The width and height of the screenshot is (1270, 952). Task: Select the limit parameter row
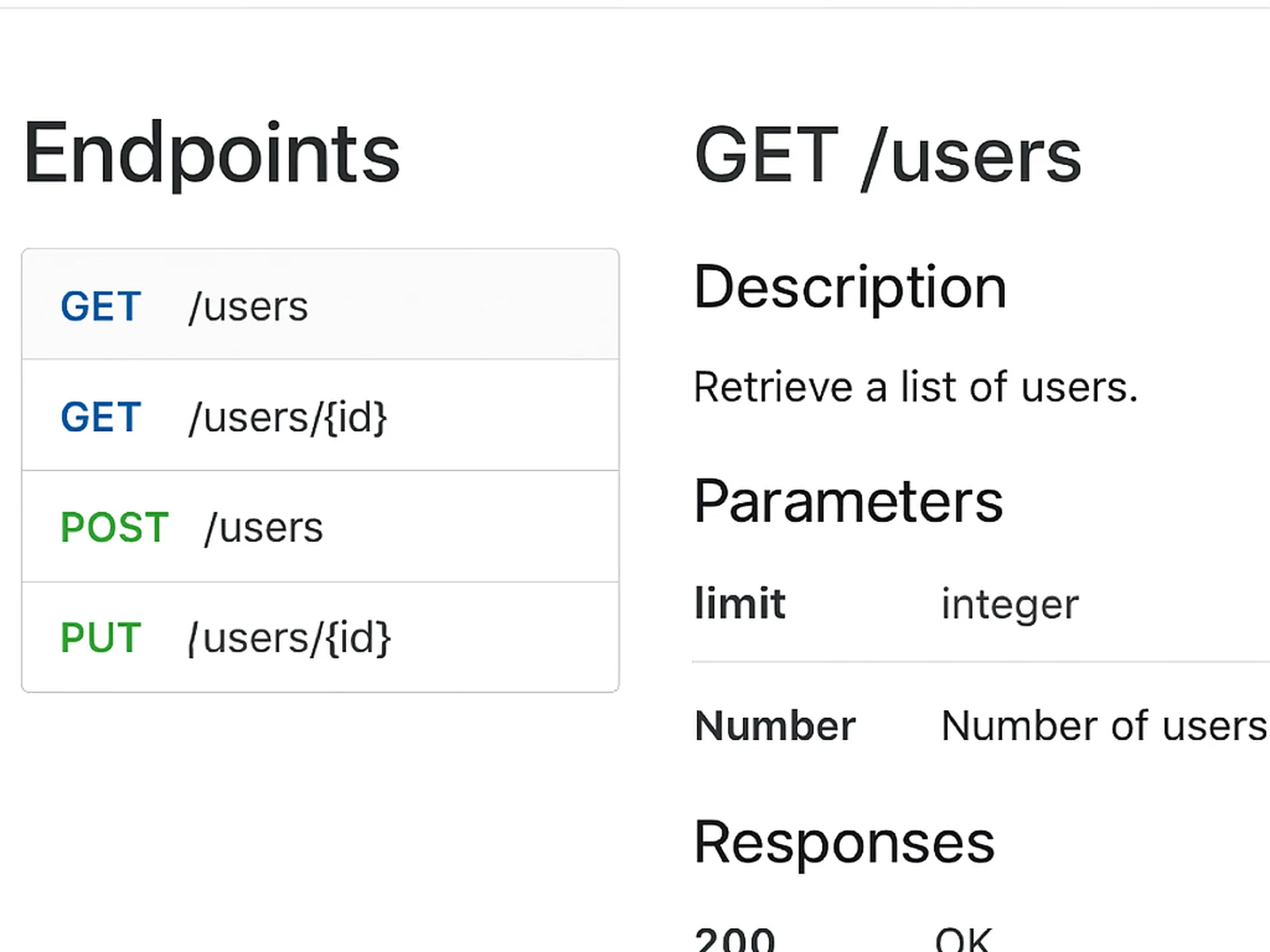(x=976, y=604)
